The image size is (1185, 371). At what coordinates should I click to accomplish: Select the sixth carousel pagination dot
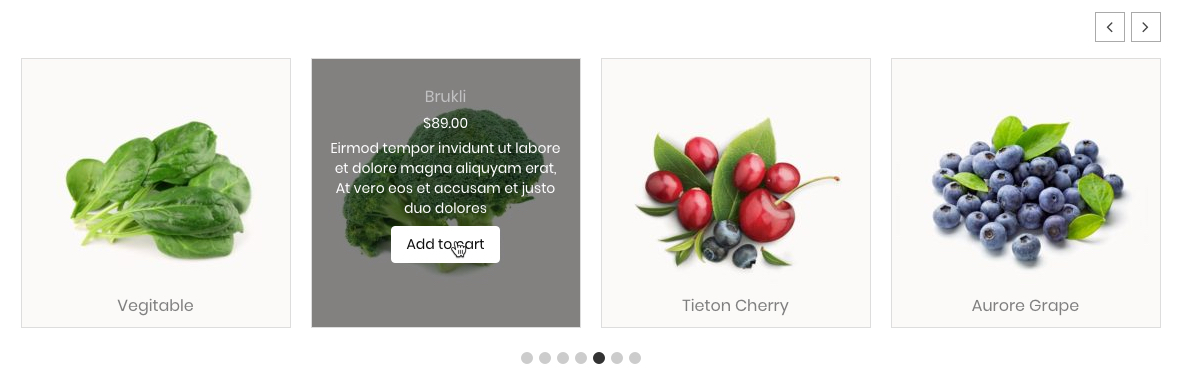(x=617, y=358)
